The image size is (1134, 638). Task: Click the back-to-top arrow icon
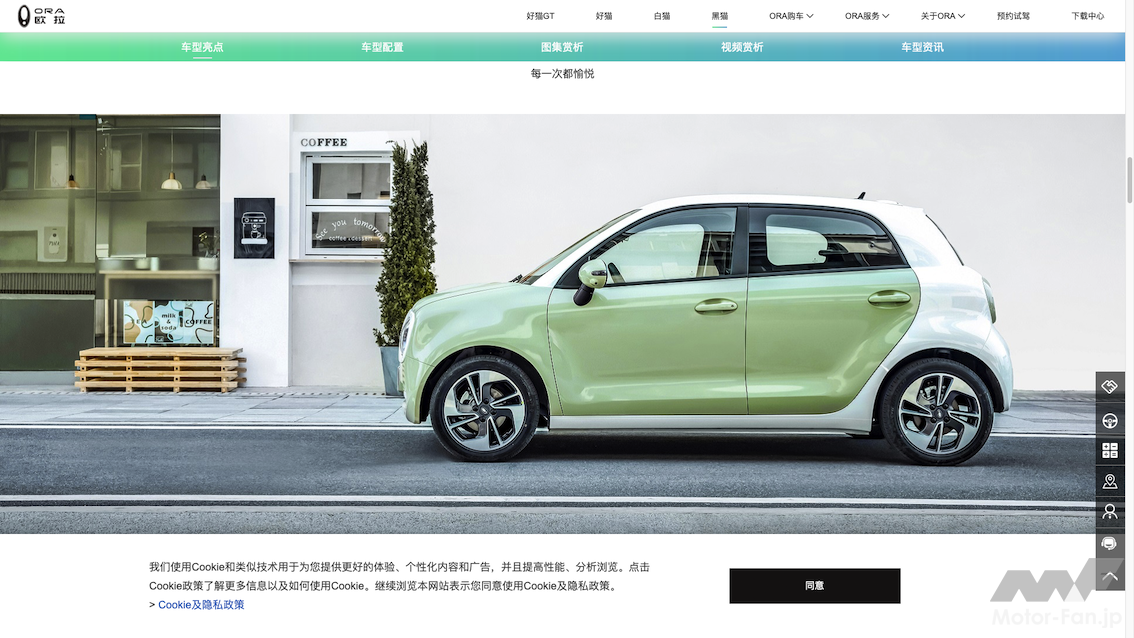pos(1109,575)
